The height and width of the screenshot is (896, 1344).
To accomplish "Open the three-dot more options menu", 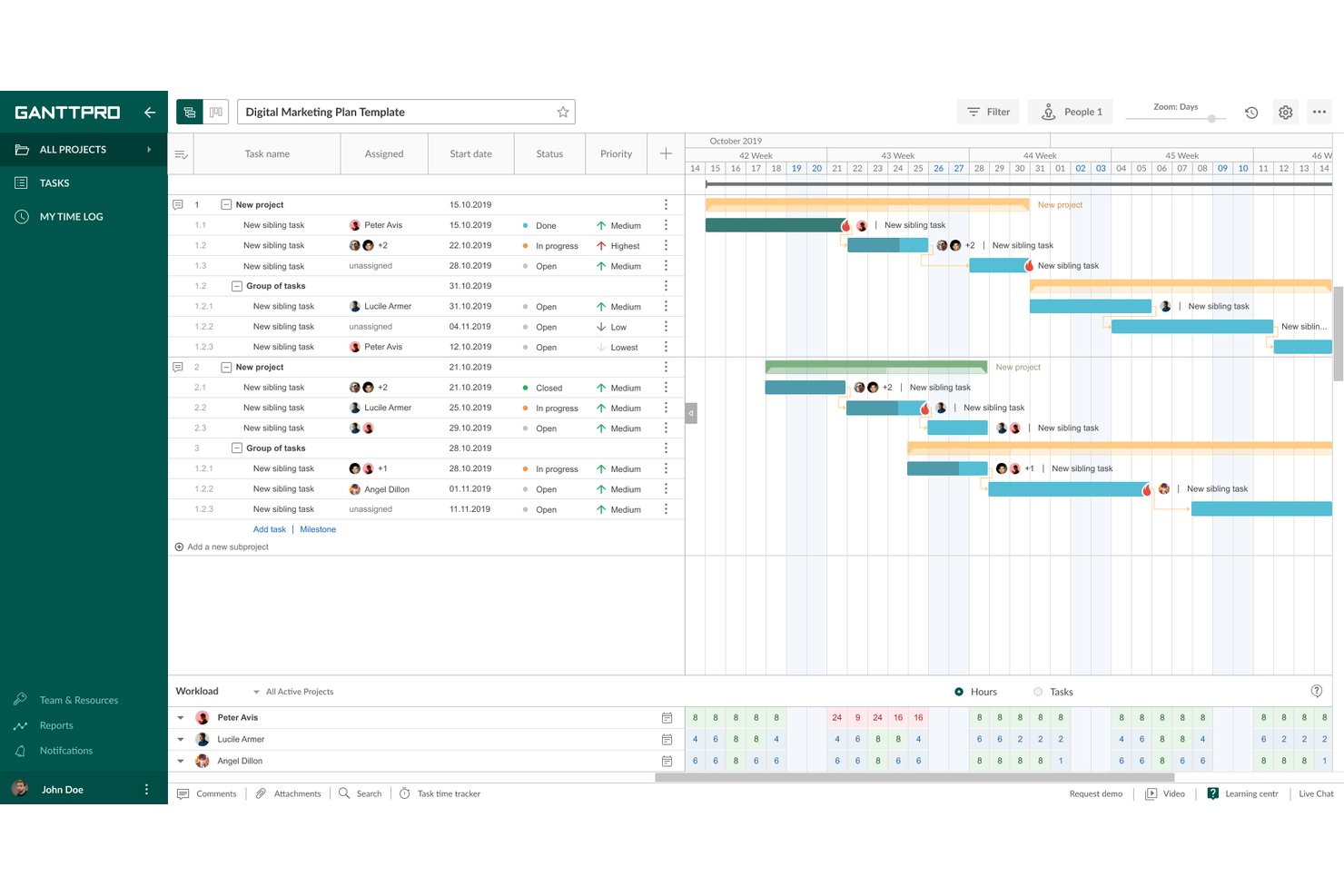I will click(x=1319, y=112).
